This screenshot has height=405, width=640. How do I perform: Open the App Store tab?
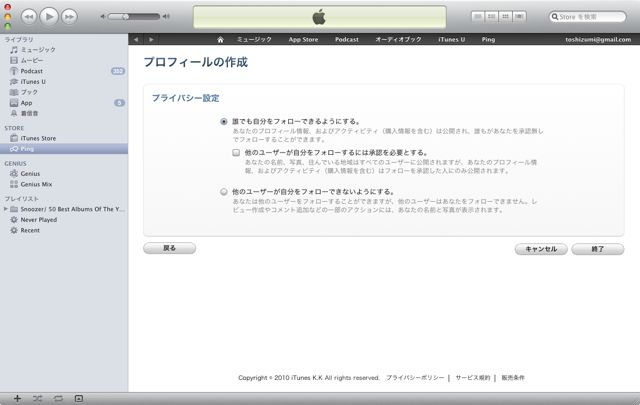click(303, 40)
